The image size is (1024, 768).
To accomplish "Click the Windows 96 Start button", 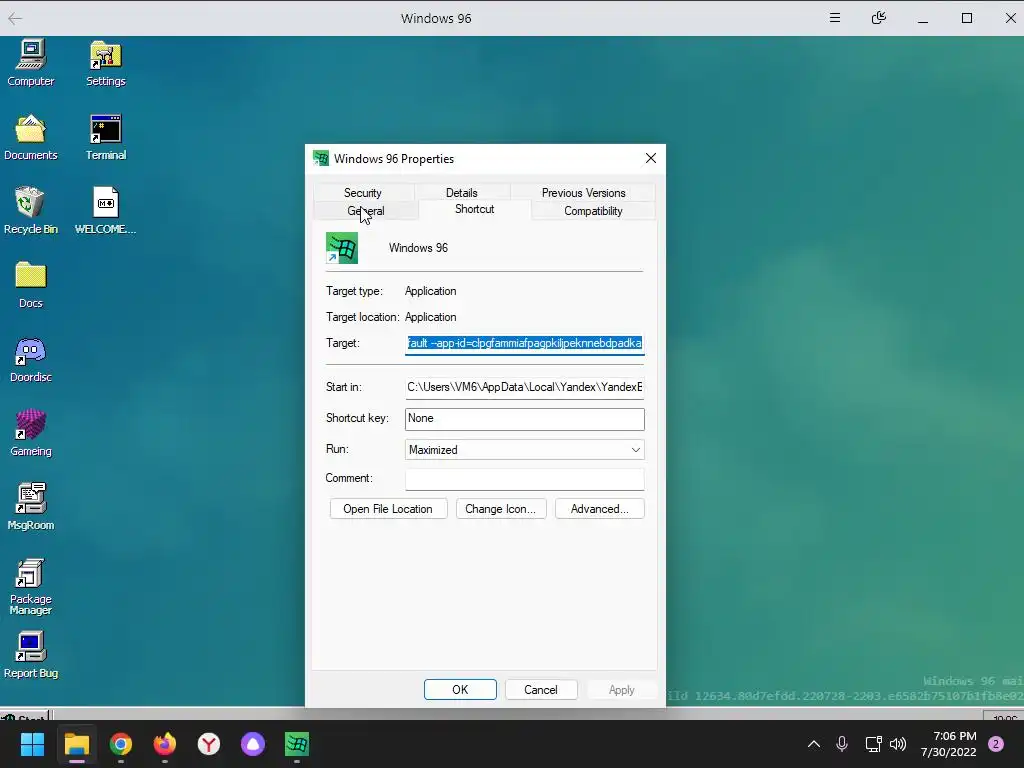I will (25, 716).
